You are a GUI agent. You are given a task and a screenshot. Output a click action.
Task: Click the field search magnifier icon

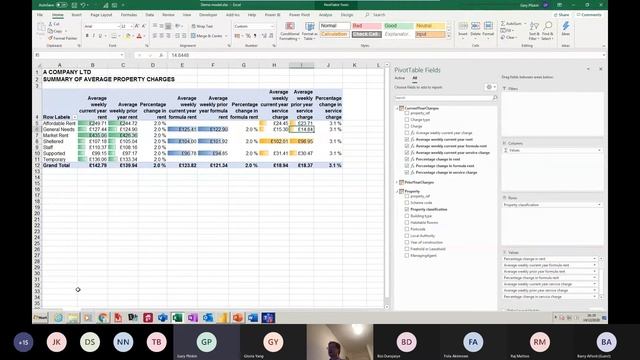point(495,98)
